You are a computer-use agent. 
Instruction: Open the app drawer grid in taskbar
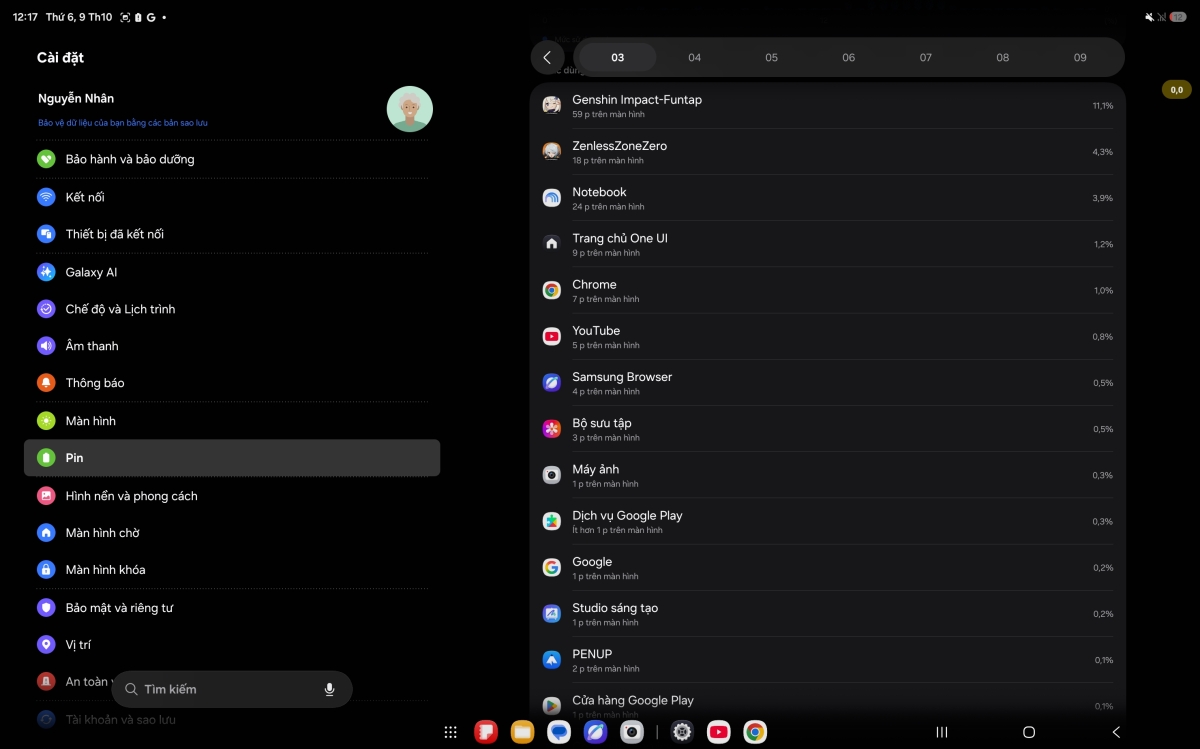click(451, 733)
